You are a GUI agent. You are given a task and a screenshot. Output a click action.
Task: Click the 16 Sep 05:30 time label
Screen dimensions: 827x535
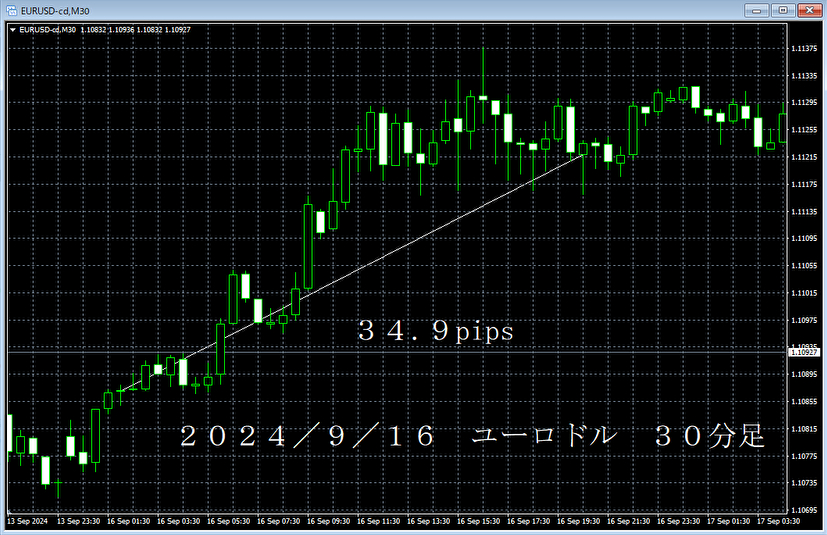[228, 521]
